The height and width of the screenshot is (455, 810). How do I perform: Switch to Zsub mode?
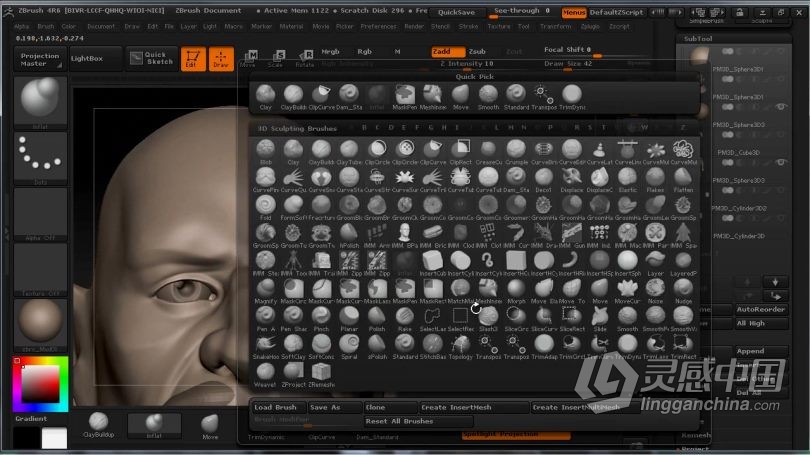[x=477, y=52]
